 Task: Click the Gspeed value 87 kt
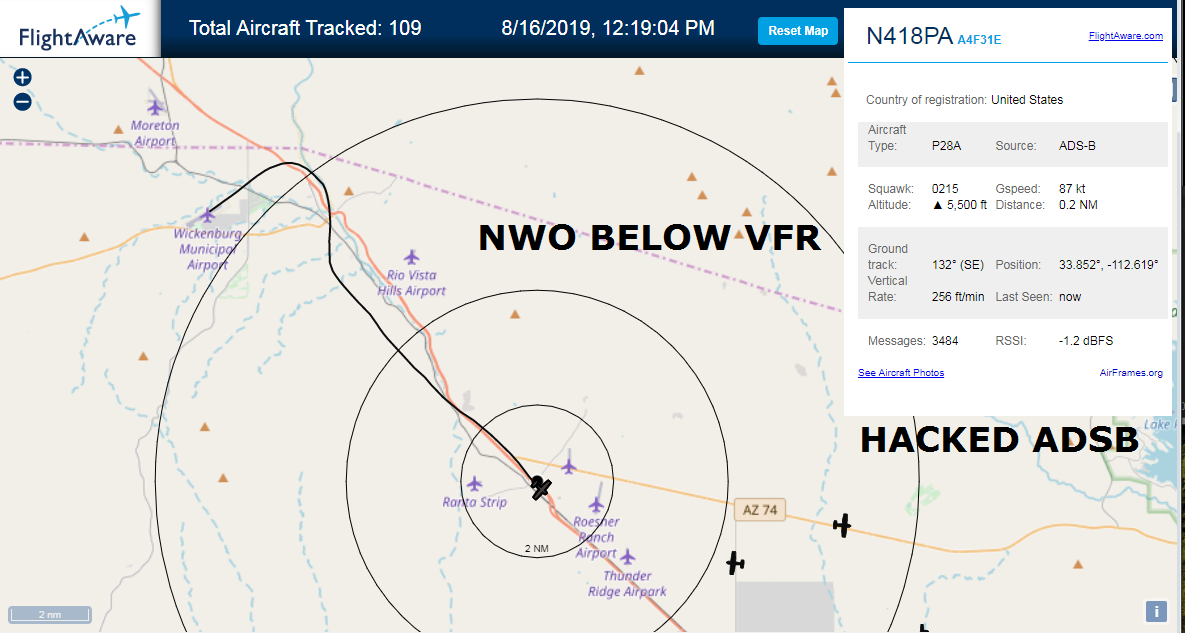pos(1072,189)
